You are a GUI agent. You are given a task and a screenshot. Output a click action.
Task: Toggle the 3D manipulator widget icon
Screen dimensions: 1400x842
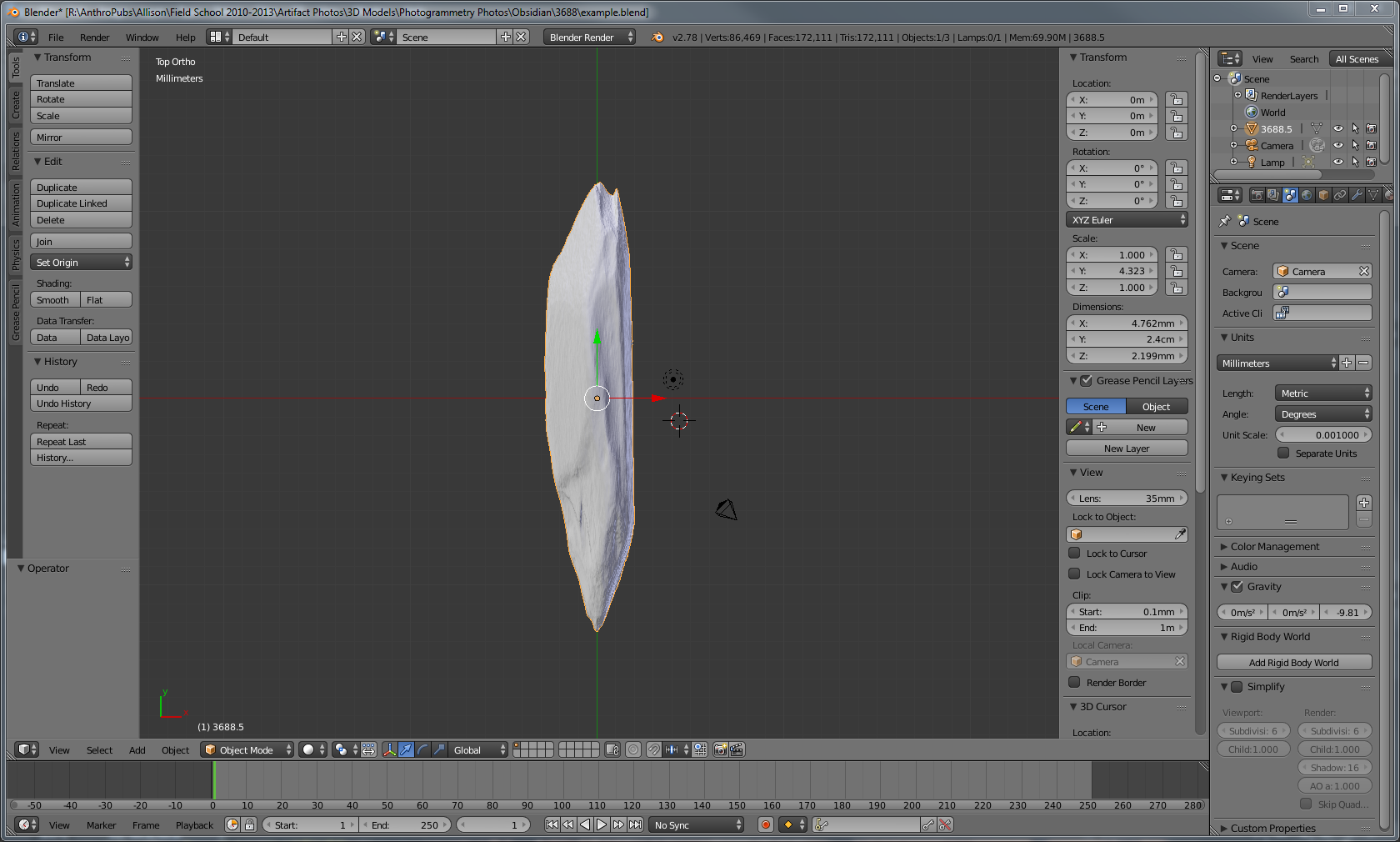pos(389,749)
